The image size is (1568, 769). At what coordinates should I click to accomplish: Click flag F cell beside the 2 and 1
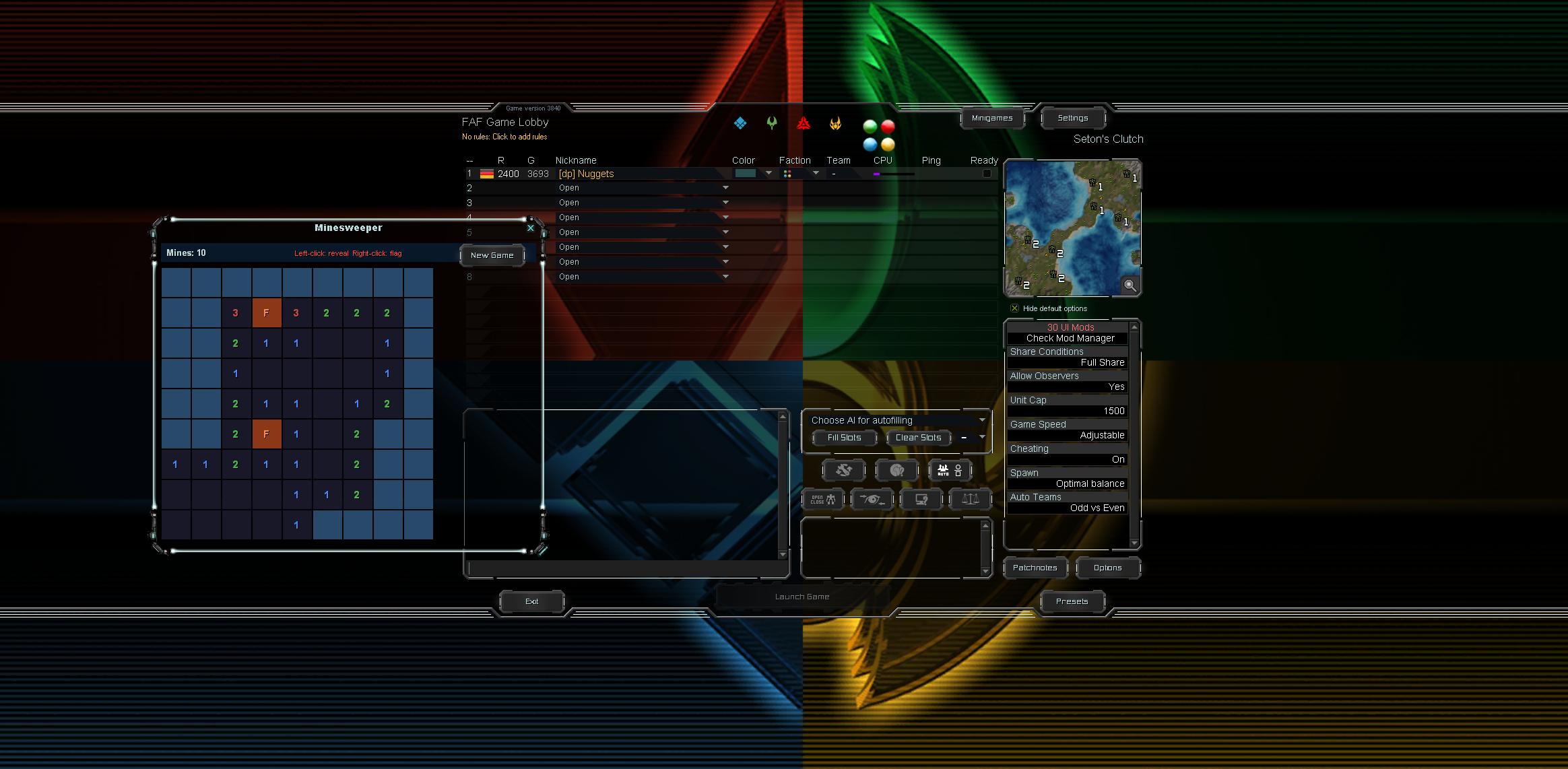tap(266, 434)
